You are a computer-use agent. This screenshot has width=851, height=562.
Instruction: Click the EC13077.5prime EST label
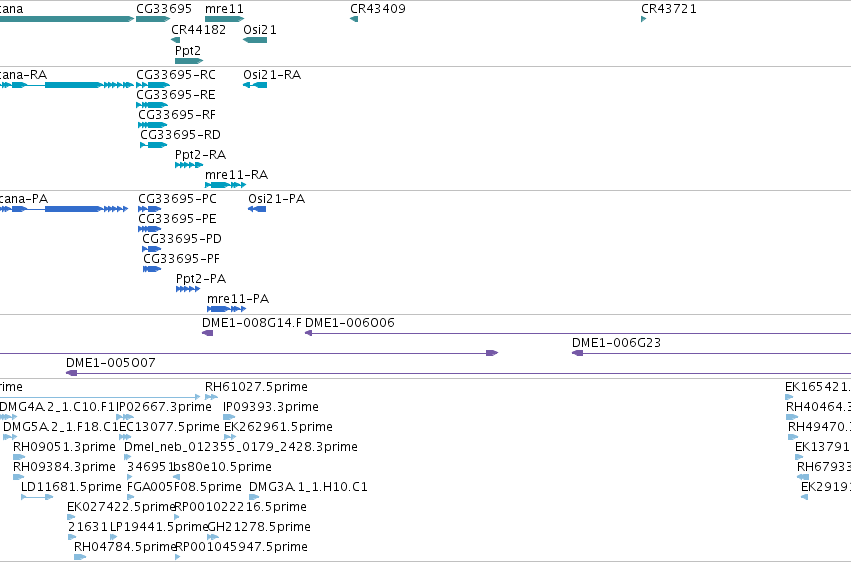169,427
